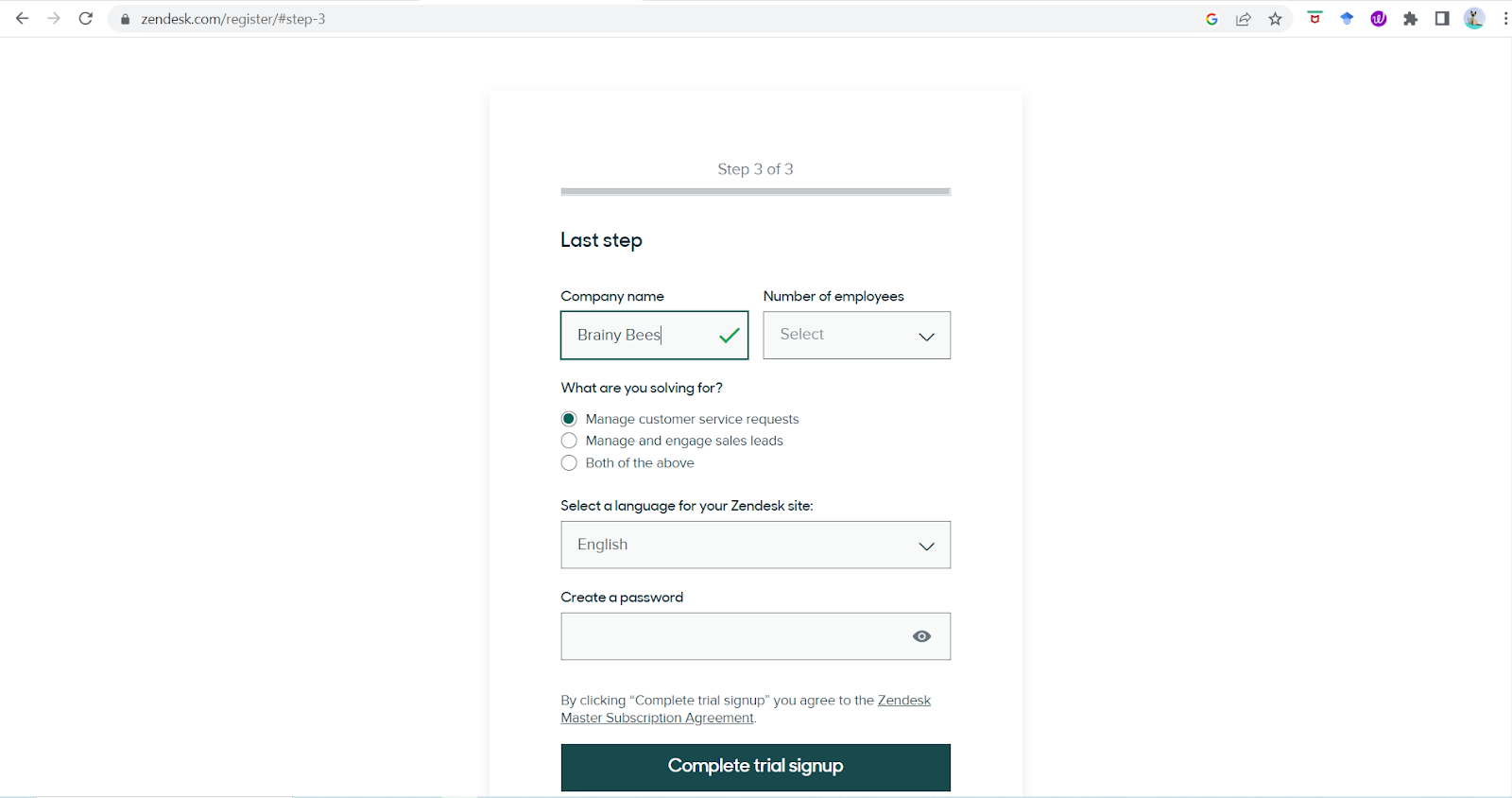Open the Zendesk Master Subscription Agreement link
Viewport: 1512px width, 798px height.
(658, 719)
